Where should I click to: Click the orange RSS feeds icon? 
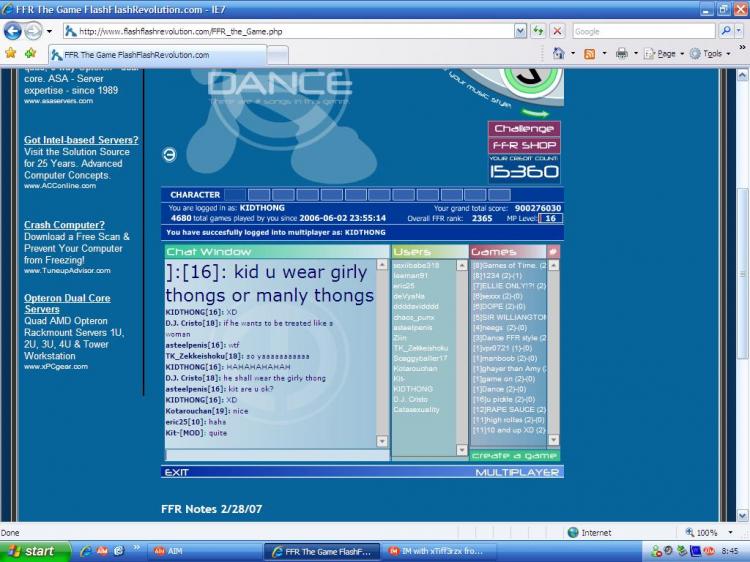click(589, 54)
